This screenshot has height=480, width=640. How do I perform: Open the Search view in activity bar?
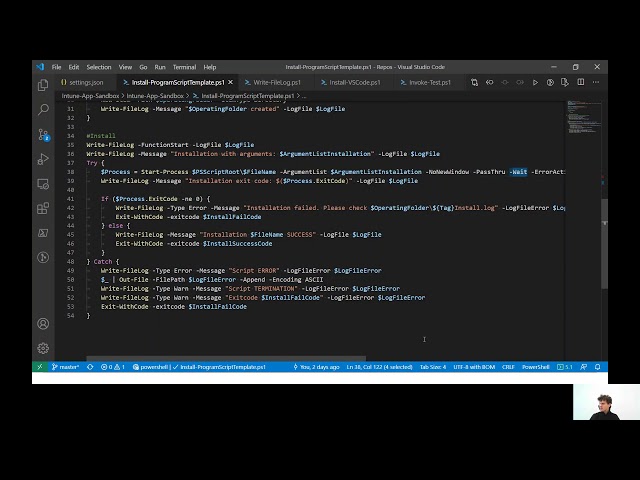[x=43, y=109]
